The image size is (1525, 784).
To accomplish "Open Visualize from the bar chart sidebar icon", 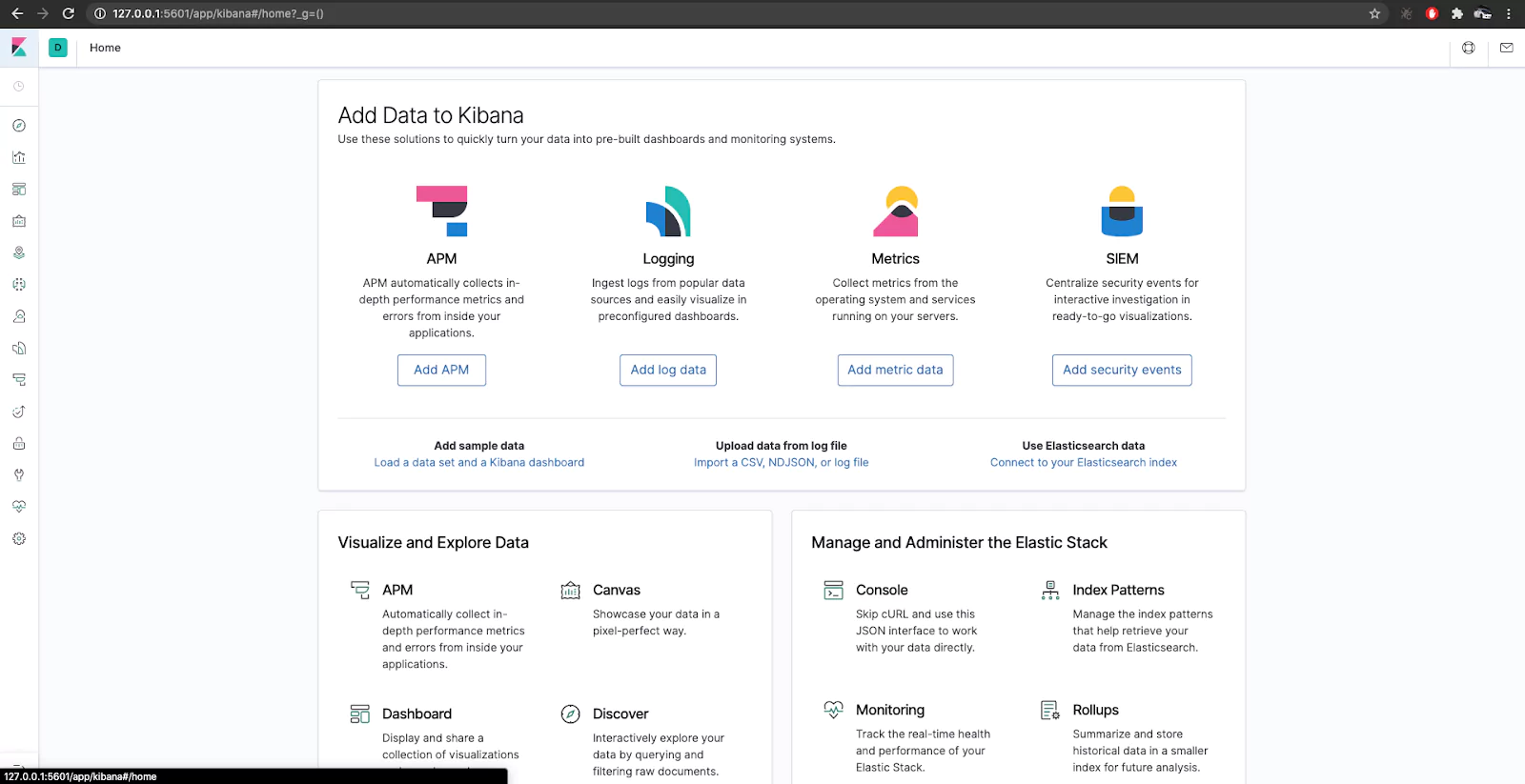I will tap(19, 157).
